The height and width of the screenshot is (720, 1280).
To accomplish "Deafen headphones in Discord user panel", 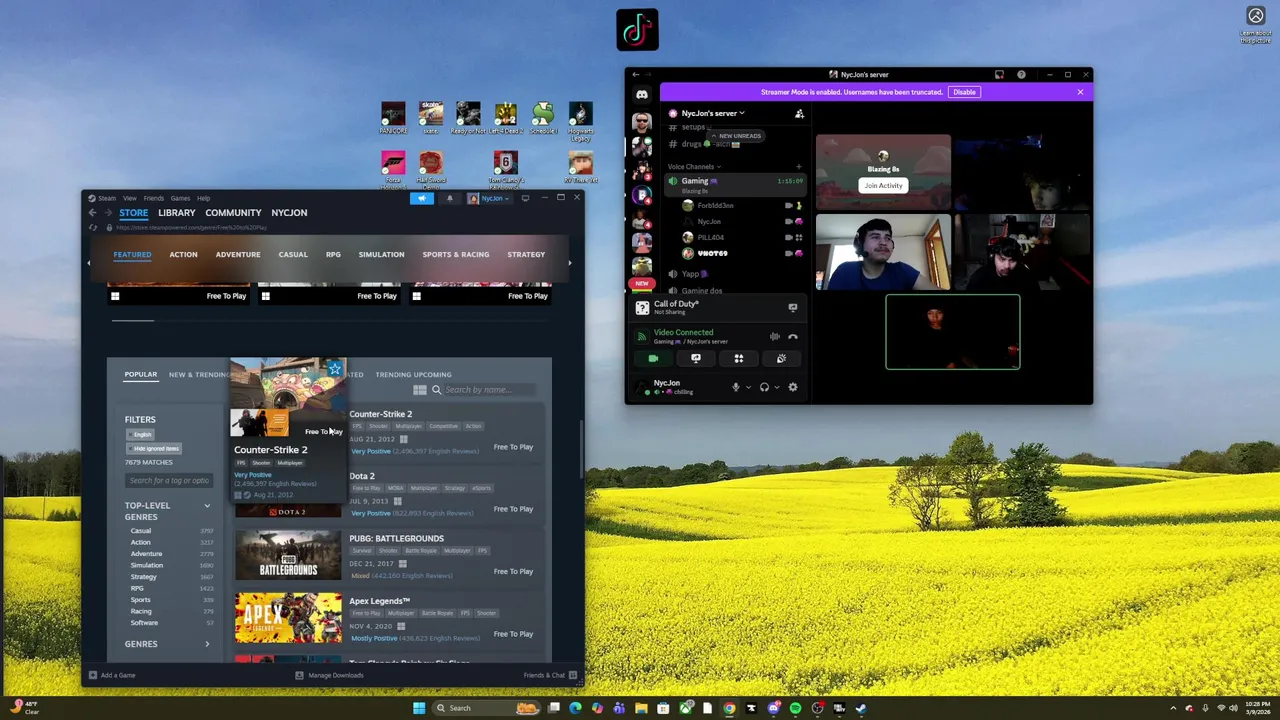I will [764, 387].
